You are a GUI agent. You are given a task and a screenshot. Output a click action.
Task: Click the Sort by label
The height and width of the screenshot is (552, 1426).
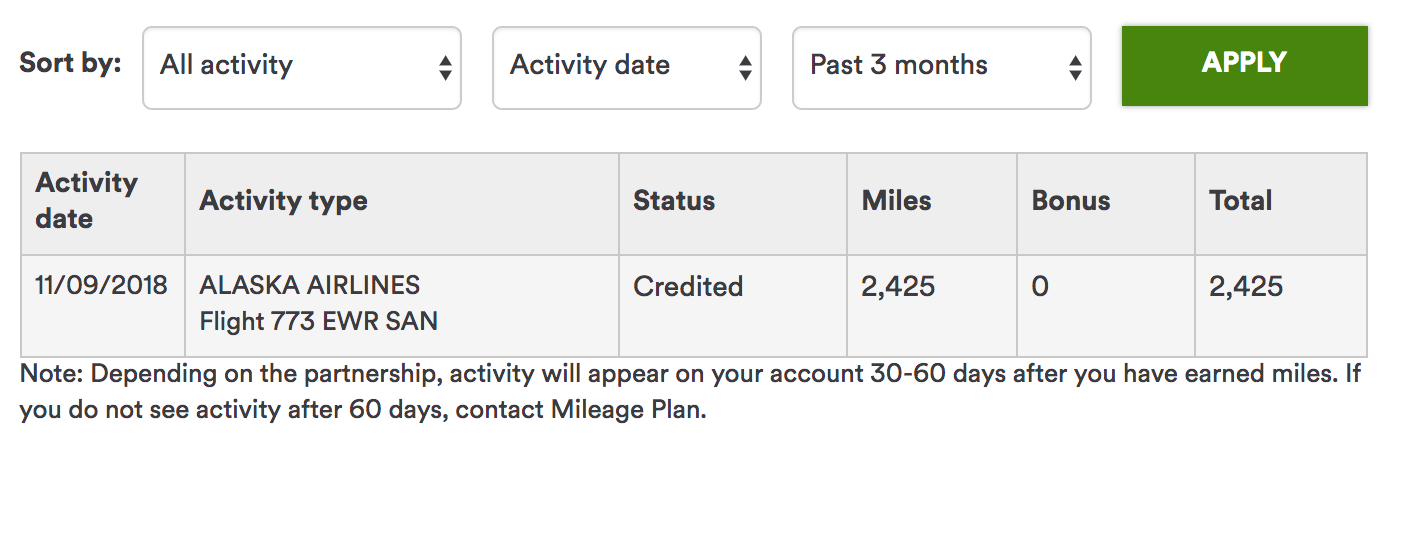70,63
